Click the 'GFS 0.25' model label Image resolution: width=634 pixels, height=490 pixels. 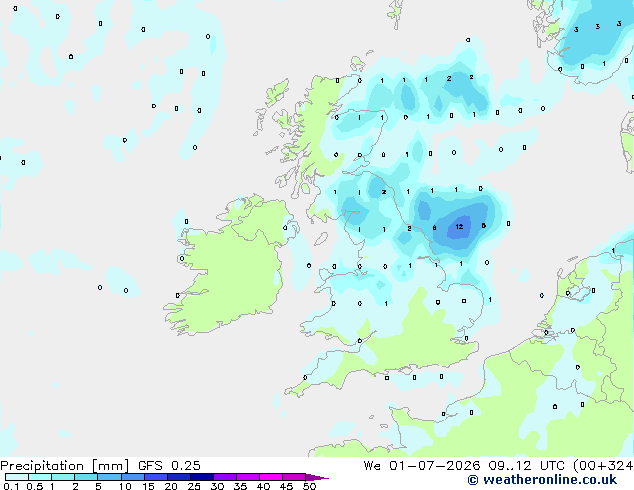tap(169, 466)
